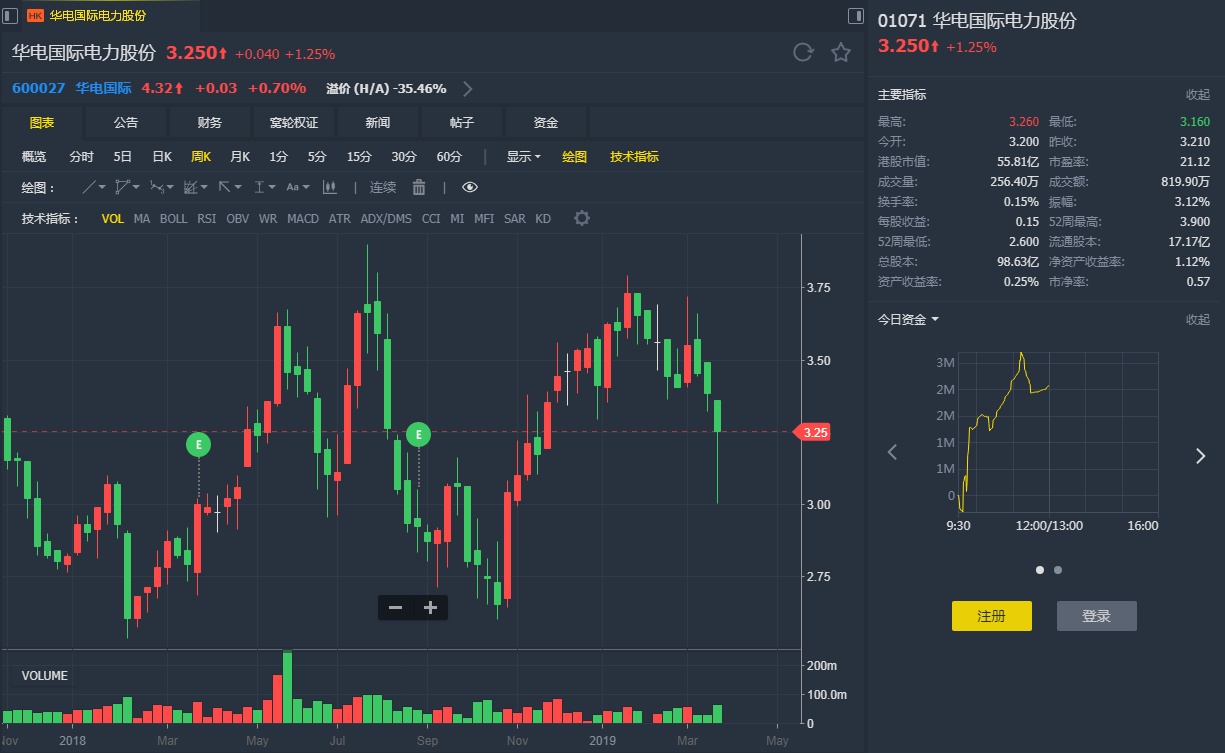Open the 窝轮权证 warrants tab

294,122
